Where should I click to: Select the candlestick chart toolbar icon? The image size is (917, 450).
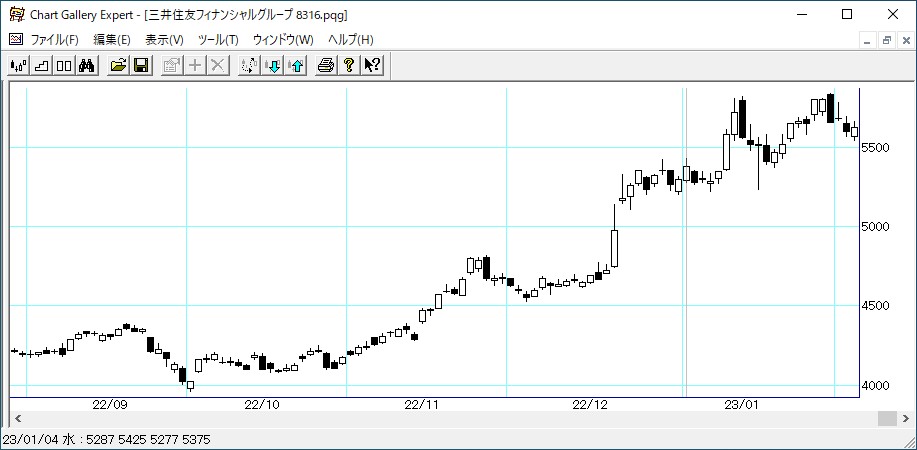[x=19, y=66]
